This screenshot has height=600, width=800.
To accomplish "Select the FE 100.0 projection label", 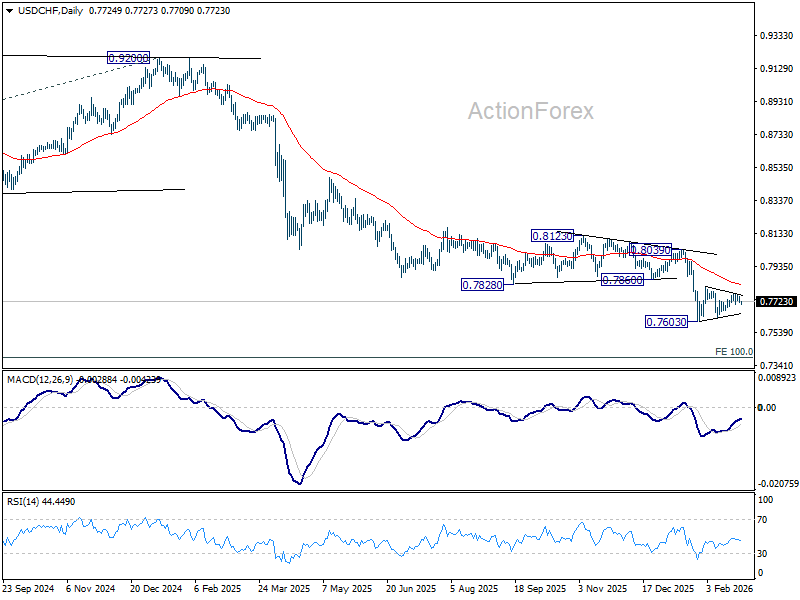I will 734,352.
